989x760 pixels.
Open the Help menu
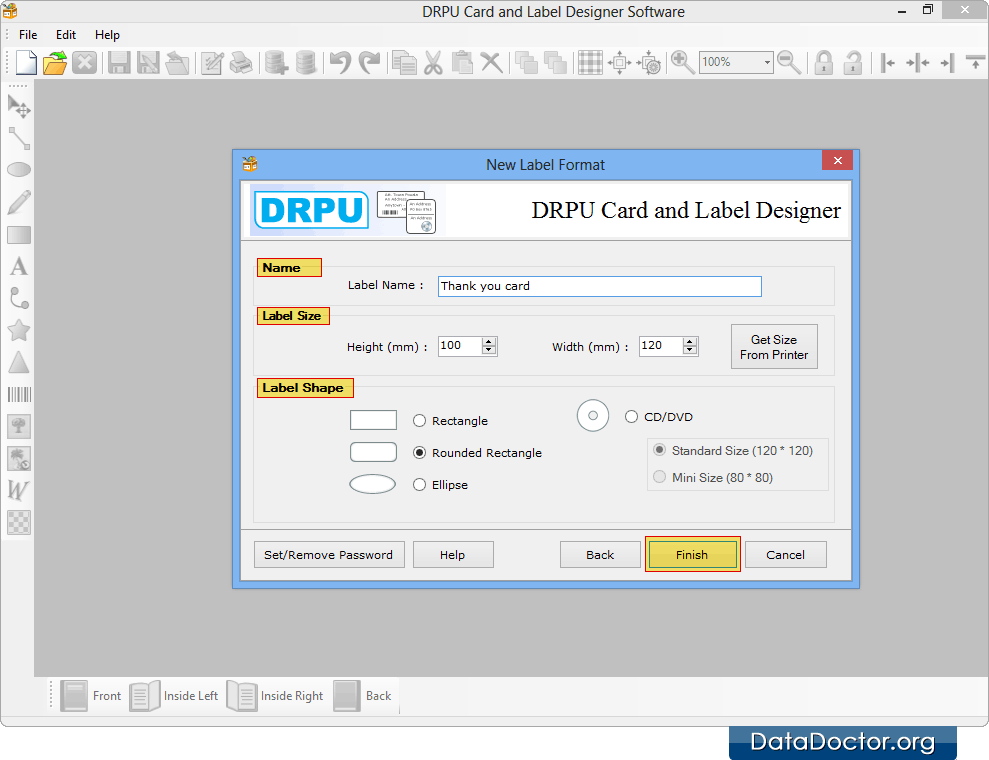[107, 35]
